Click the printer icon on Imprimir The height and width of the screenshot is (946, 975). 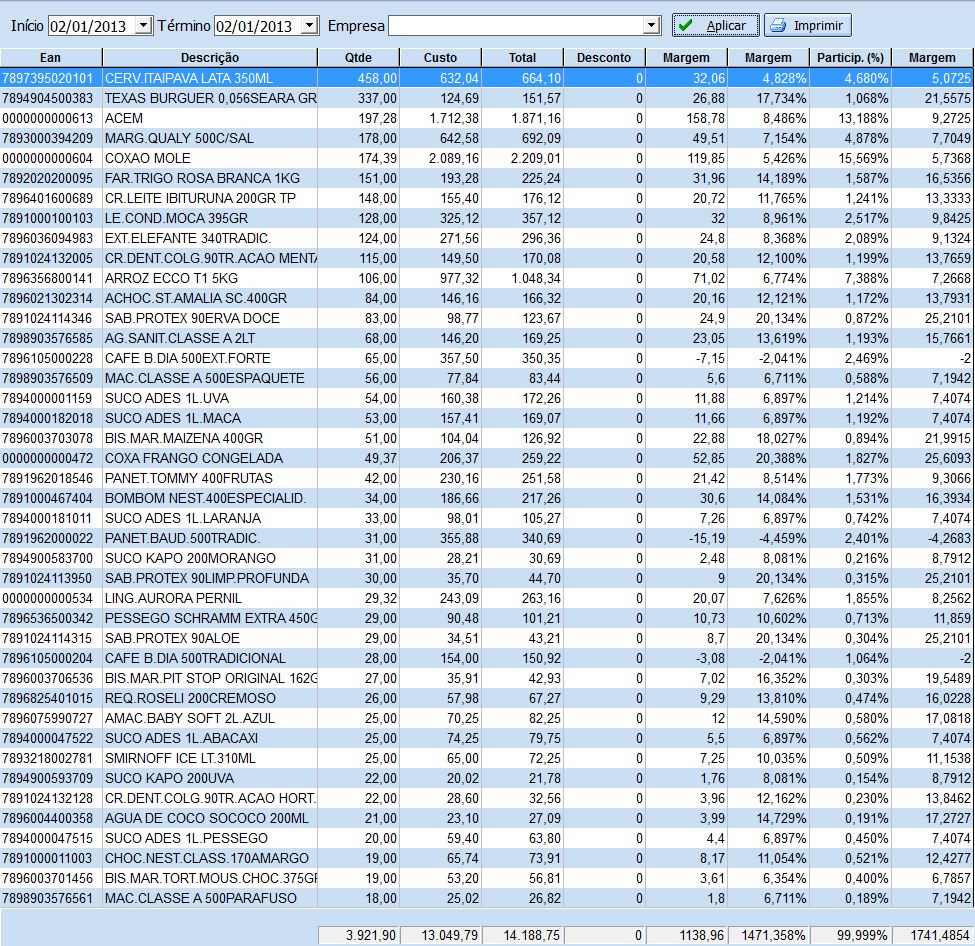(778, 26)
